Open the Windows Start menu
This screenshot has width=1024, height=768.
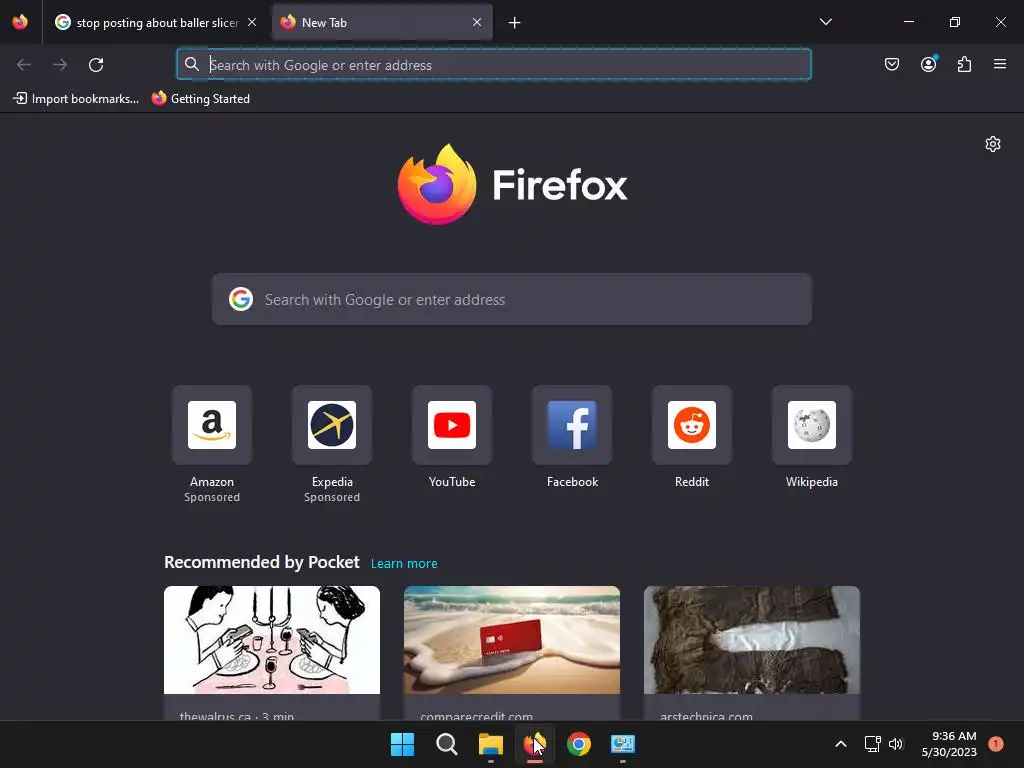[x=402, y=744]
